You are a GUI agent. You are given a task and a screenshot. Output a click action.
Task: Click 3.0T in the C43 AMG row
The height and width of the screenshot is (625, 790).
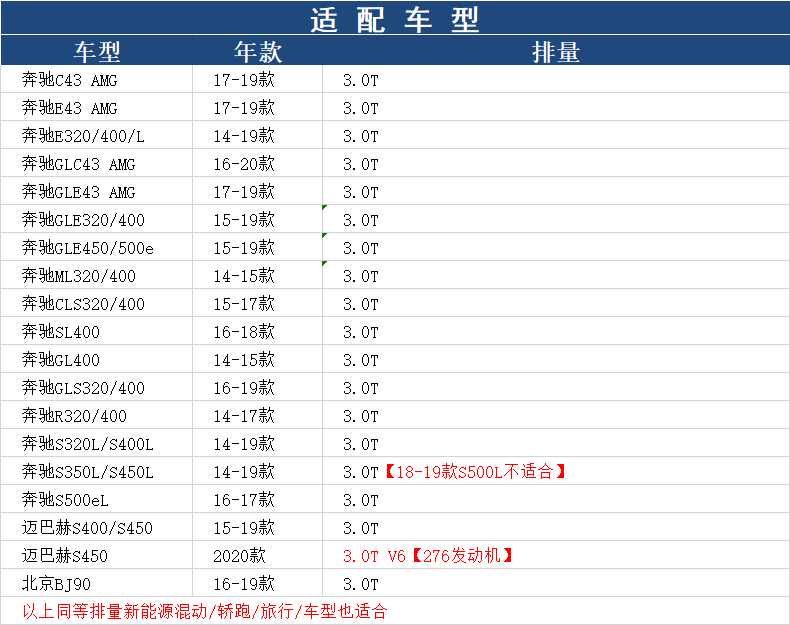point(360,80)
